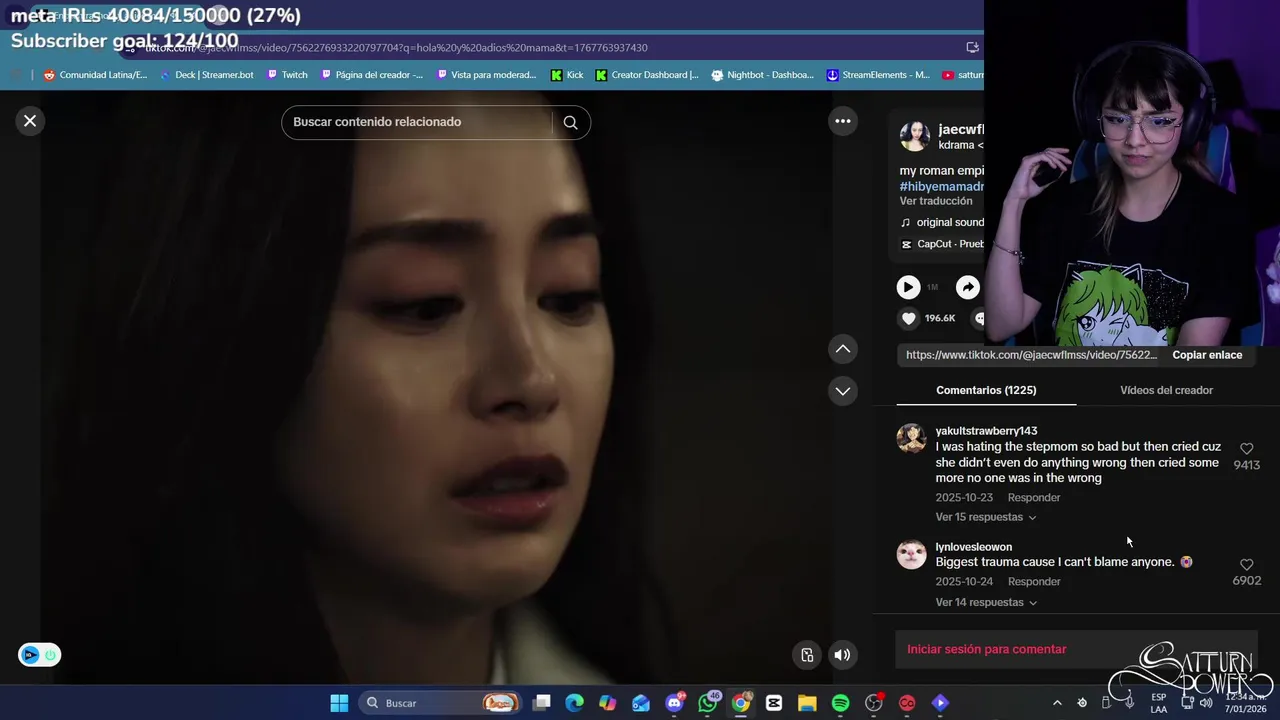Go to next video with down arrow
Image resolution: width=1280 pixels, height=720 pixels.
pos(843,391)
